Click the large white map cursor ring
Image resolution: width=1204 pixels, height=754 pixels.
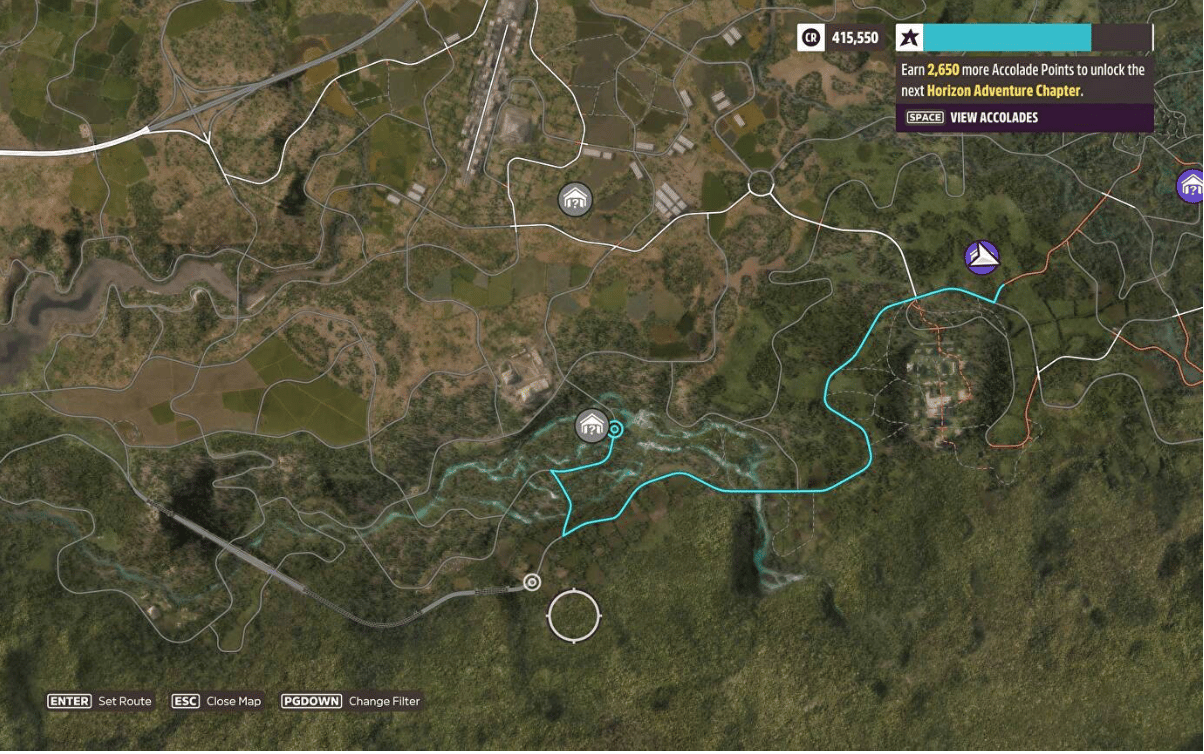[x=574, y=615]
